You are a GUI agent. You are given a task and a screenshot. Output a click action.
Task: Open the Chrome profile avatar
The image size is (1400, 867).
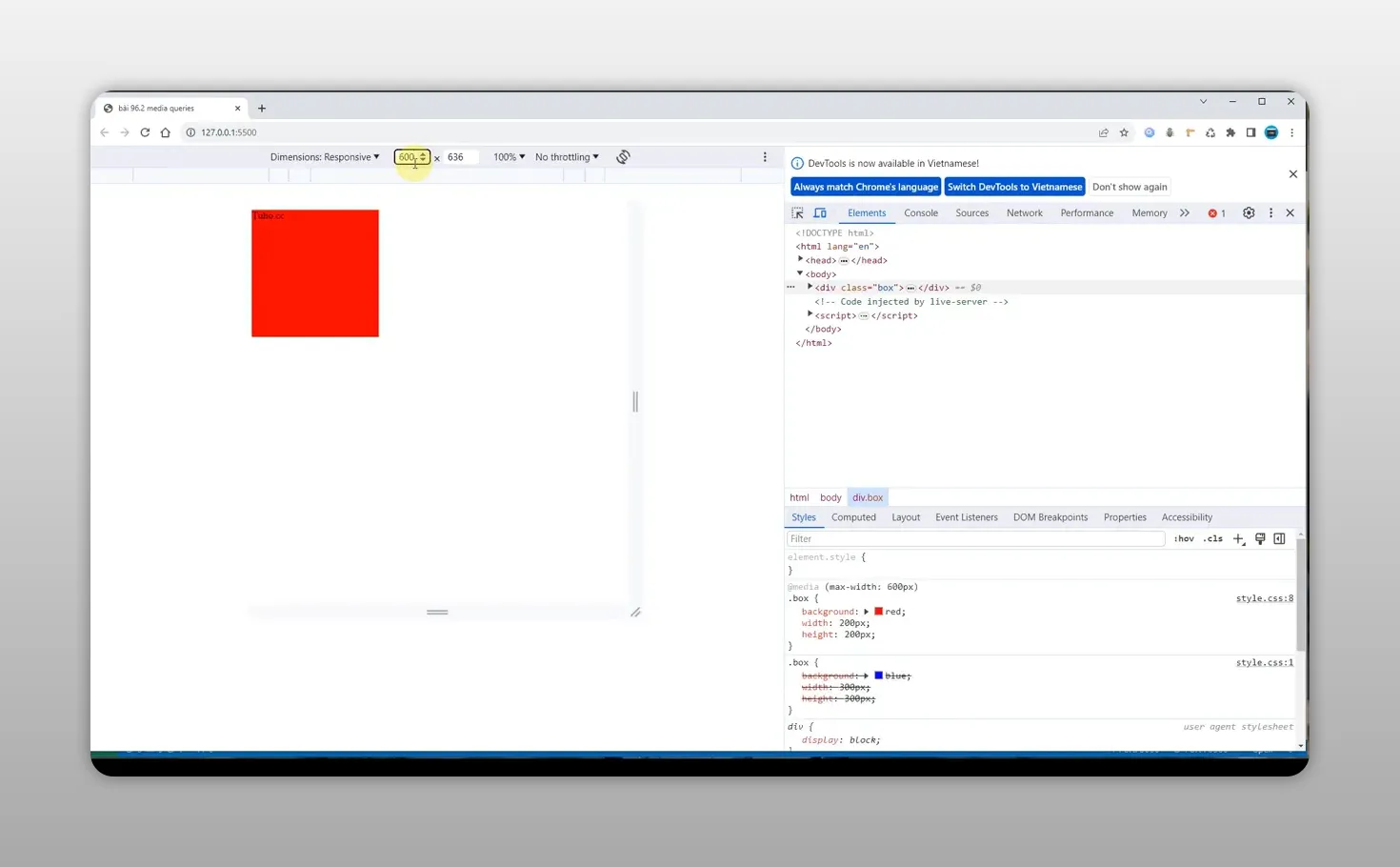tap(1271, 133)
